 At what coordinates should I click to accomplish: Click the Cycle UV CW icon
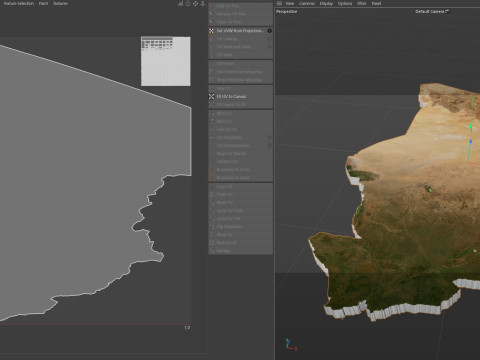211,218
